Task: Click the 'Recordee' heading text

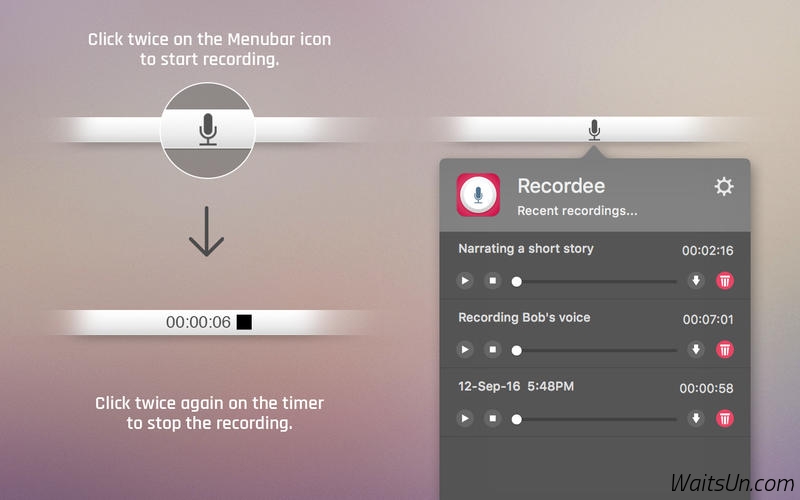Action: [x=561, y=186]
